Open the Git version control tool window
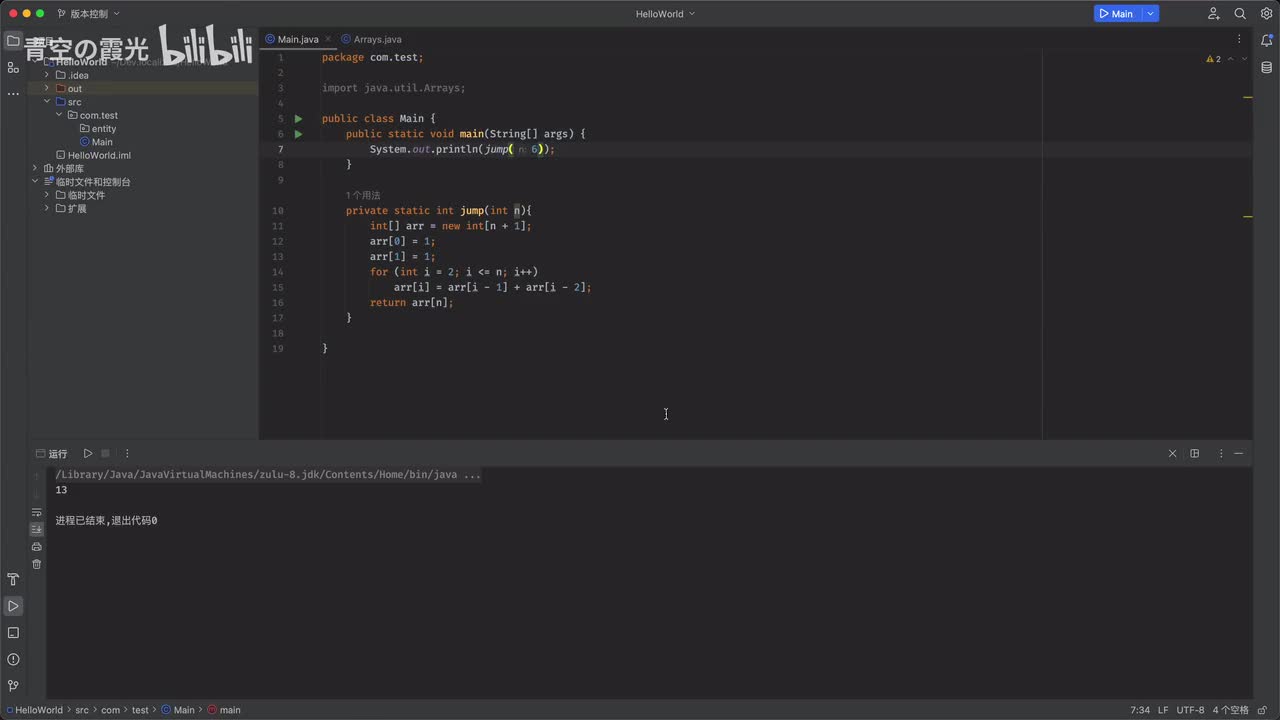 [13, 686]
